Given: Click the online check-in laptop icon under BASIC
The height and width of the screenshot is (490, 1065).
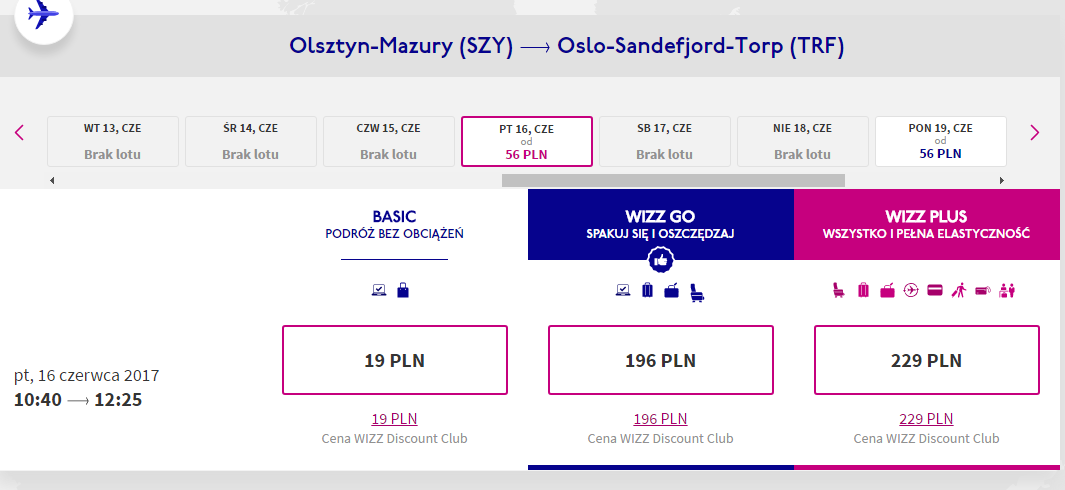Looking at the screenshot, I should point(379,290).
